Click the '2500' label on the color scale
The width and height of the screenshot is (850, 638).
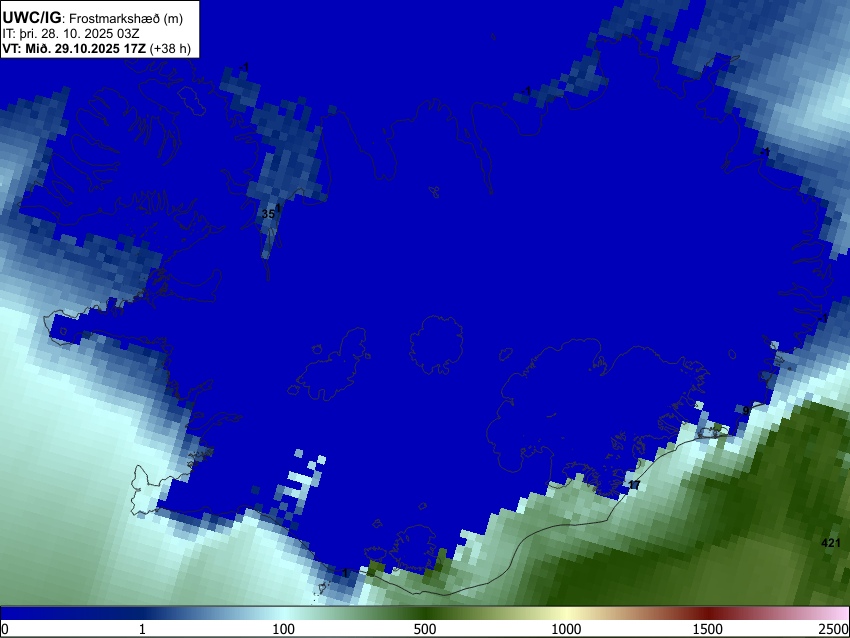835,629
